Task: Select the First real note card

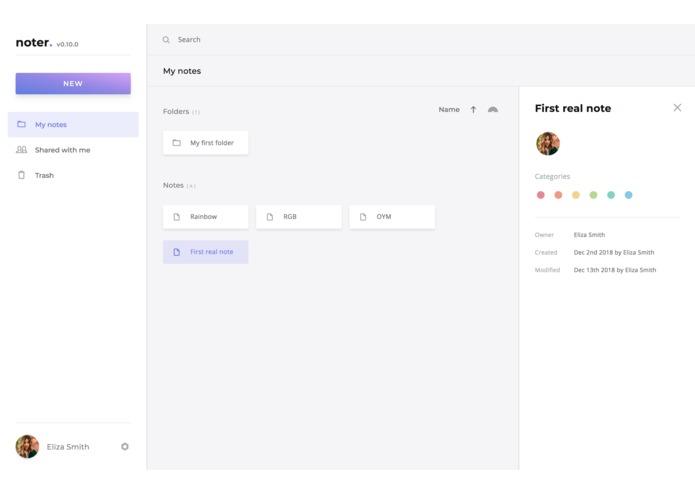Action: (206, 252)
